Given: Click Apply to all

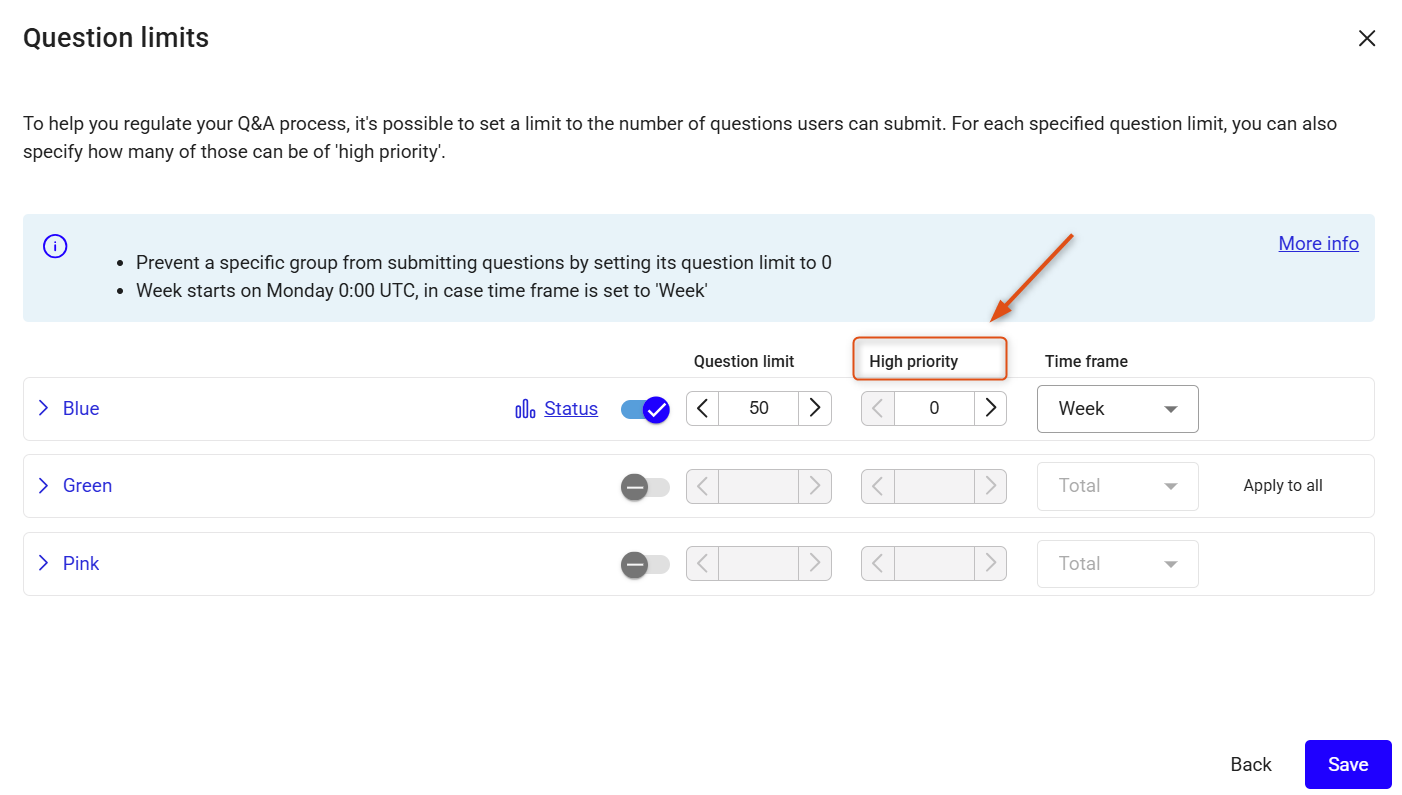Looking at the screenshot, I should pyautogui.click(x=1283, y=486).
